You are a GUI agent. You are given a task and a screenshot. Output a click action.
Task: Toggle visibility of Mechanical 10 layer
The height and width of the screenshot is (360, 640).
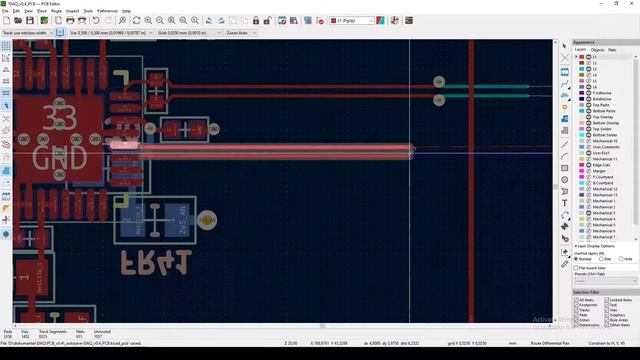[589, 141]
